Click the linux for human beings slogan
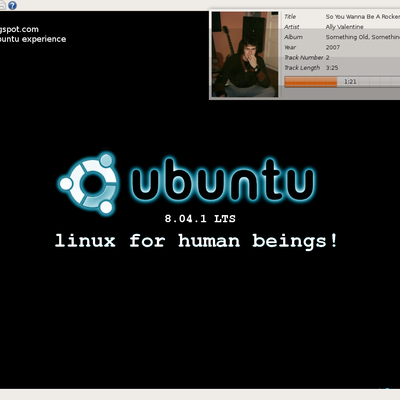 196,241
